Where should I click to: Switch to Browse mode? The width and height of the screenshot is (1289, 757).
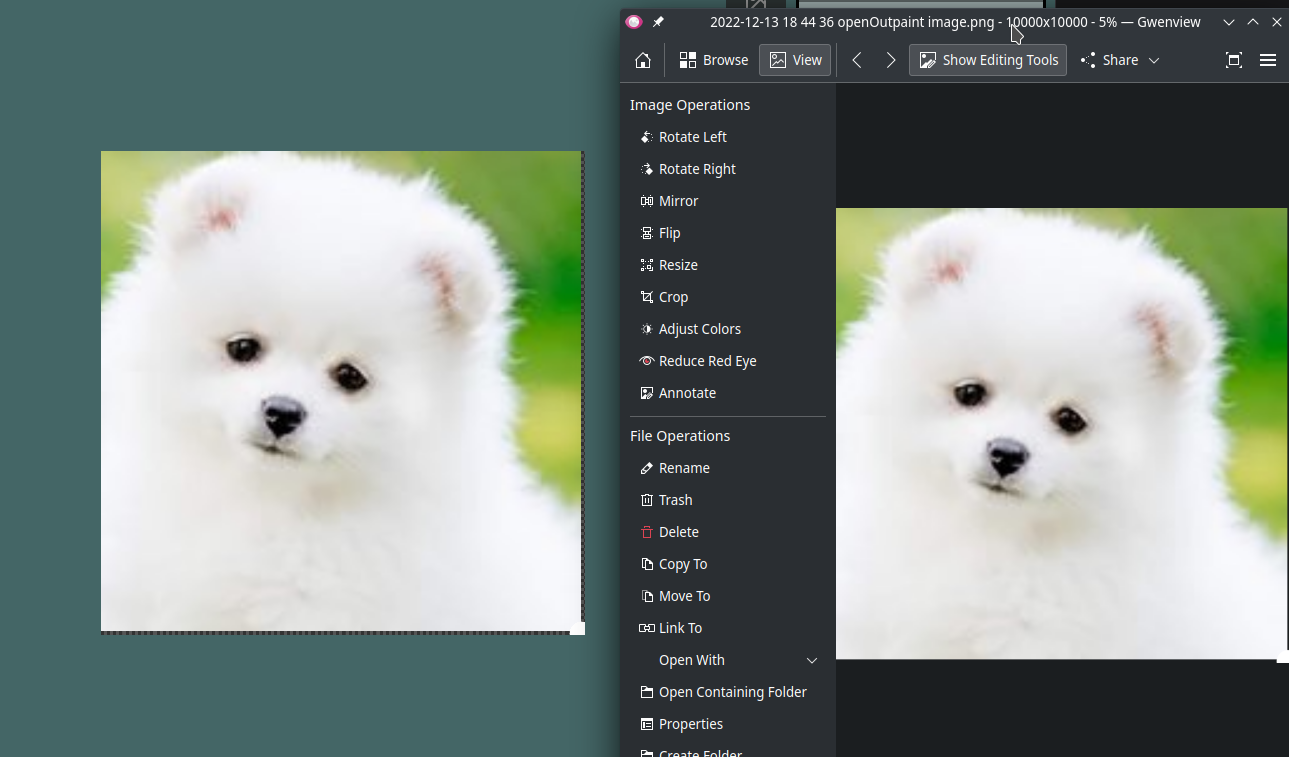click(713, 60)
